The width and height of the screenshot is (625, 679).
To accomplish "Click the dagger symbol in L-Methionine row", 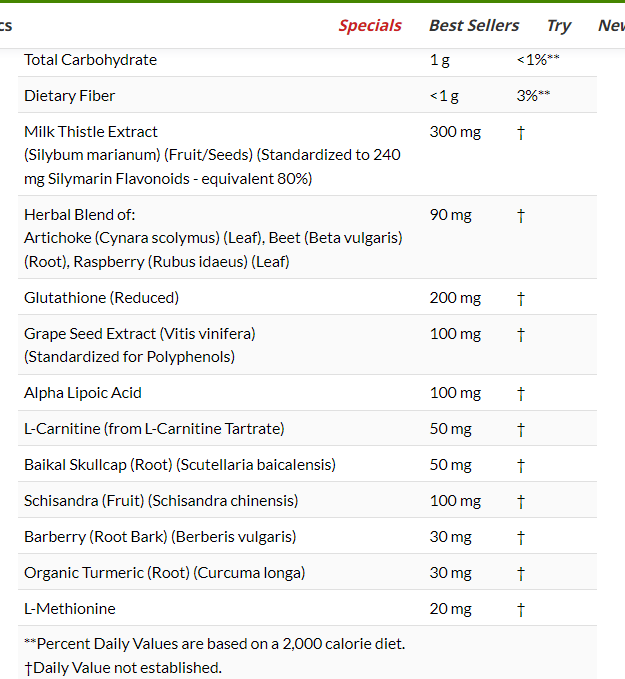I will (x=521, y=609).
